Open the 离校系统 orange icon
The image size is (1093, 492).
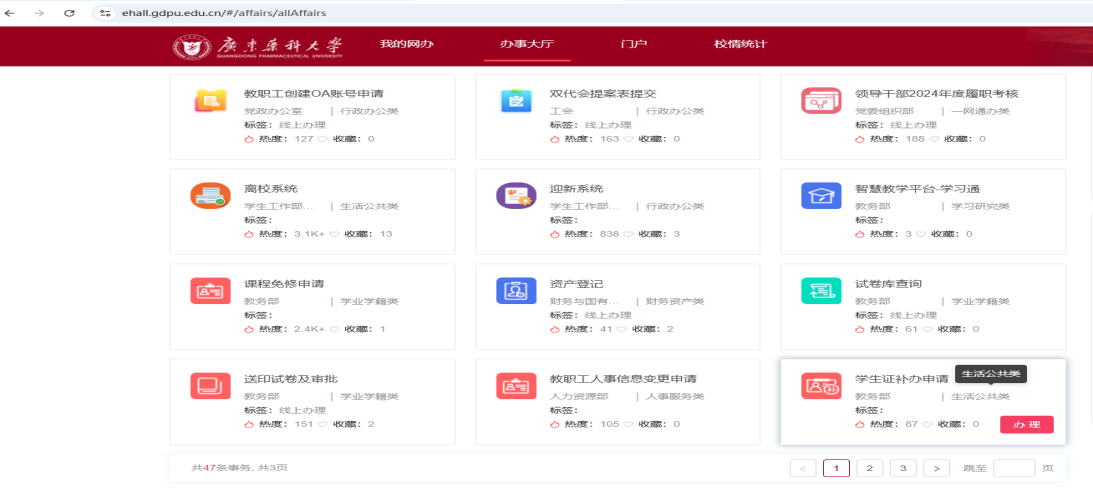pyautogui.click(x=211, y=196)
